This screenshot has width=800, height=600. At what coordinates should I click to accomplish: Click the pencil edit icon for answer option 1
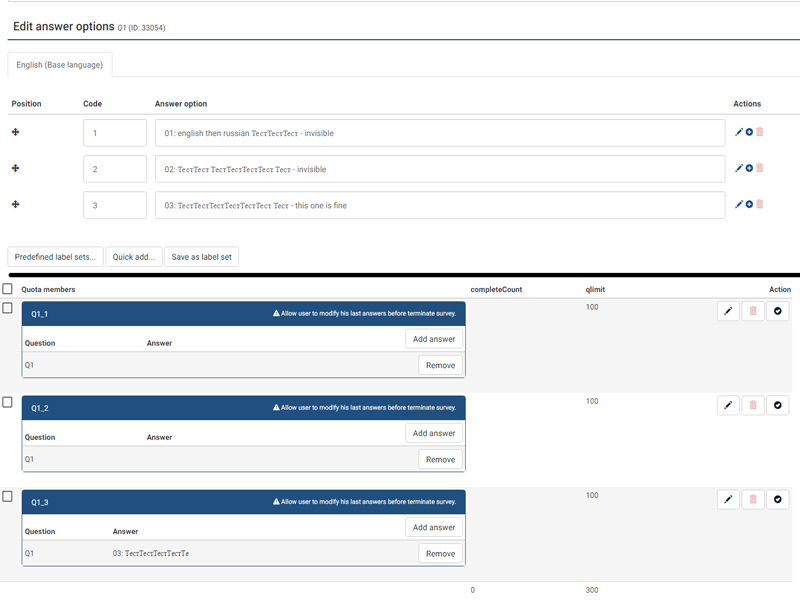pyautogui.click(x=739, y=132)
